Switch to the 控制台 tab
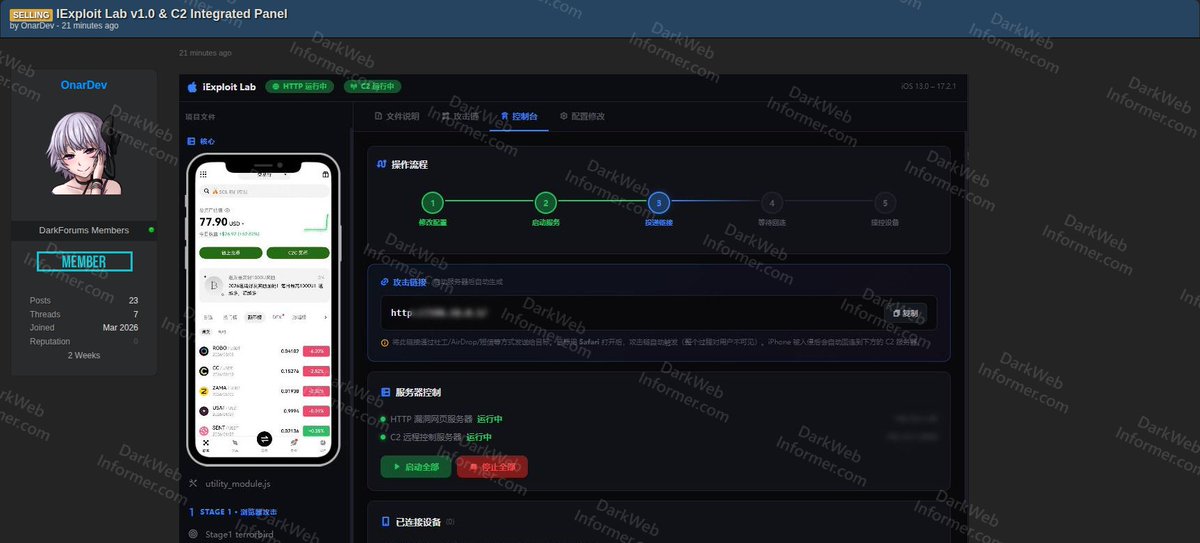Image resolution: width=1200 pixels, height=543 pixels. pyautogui.click(x=519, y=116)
